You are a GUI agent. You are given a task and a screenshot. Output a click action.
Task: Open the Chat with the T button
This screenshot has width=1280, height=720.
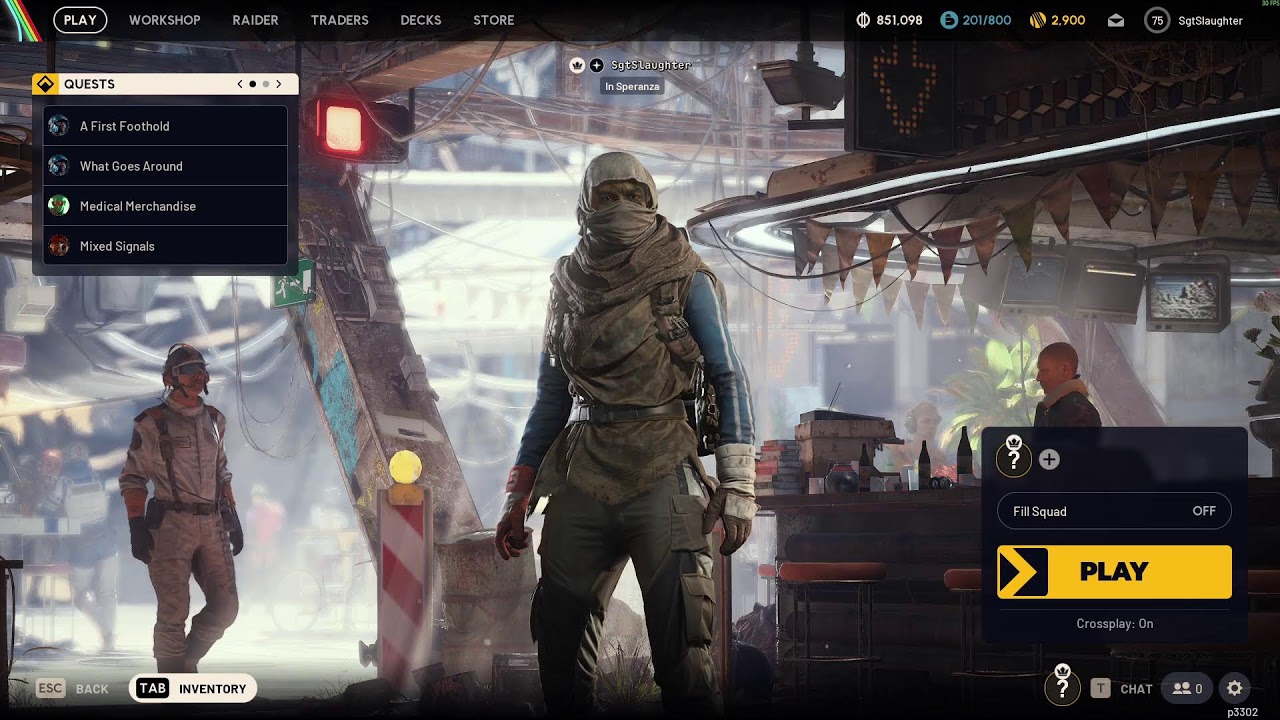coord(1122,688)
